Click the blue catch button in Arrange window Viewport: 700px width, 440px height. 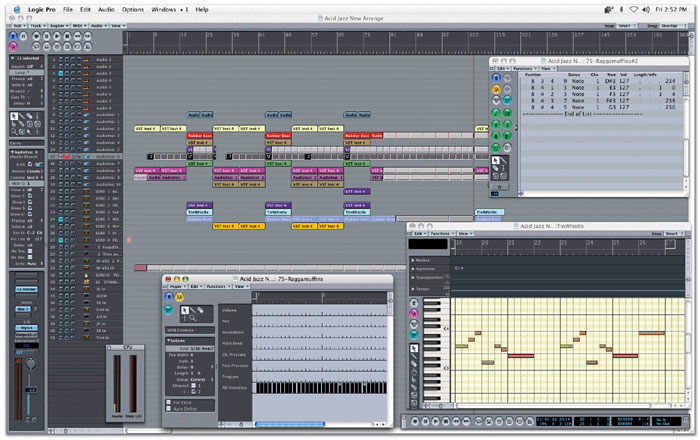[13, 36]
